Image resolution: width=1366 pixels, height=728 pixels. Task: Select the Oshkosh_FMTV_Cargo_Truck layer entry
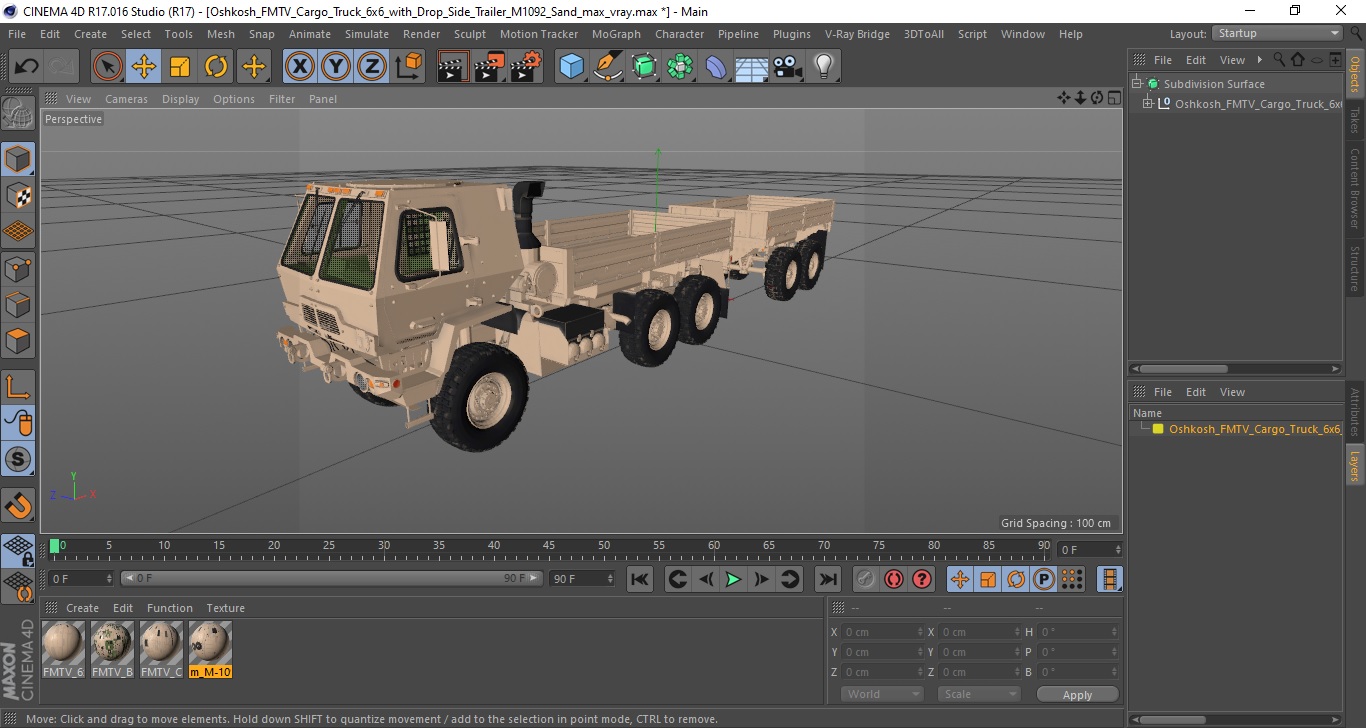click(x=1254, y=429)
